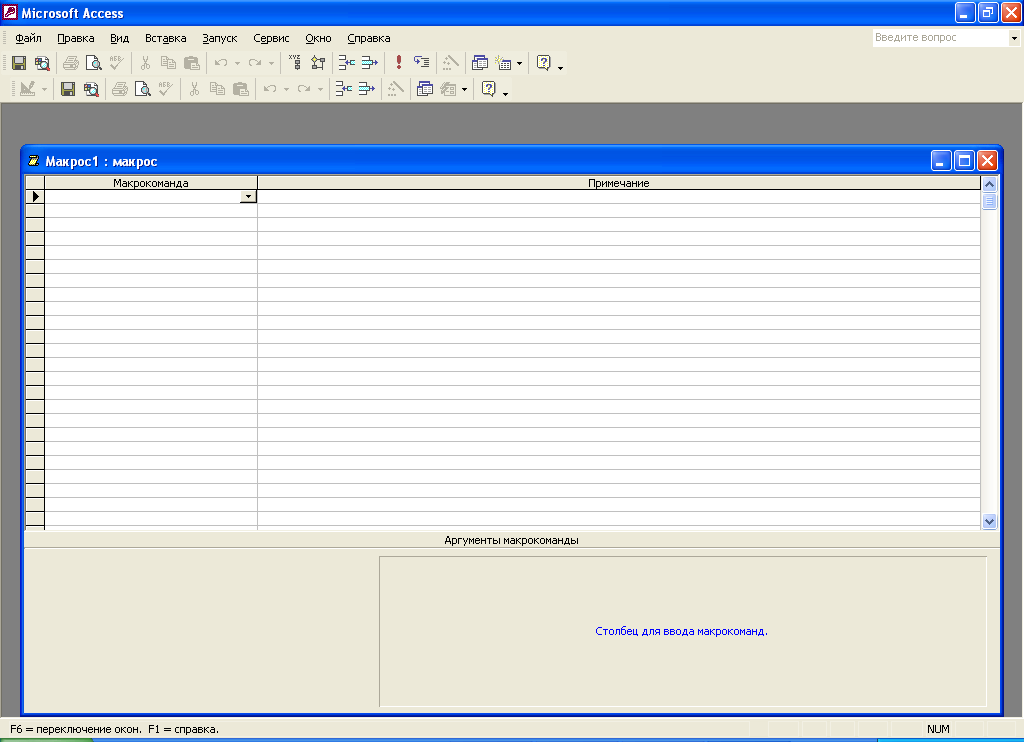
Task: Click the Макрокоманда column header
Action: (151, 183)
